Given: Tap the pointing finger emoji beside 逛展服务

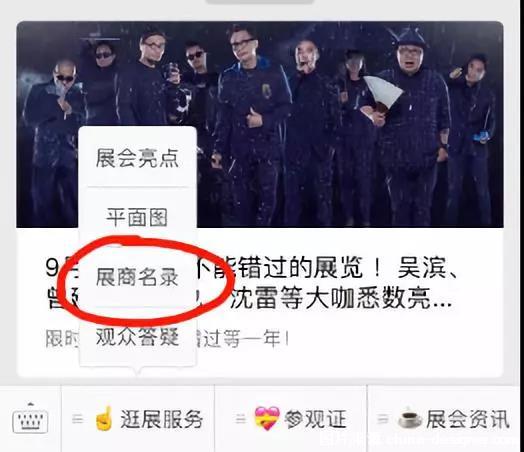Looking at the screenshot, I should point(104,418).
